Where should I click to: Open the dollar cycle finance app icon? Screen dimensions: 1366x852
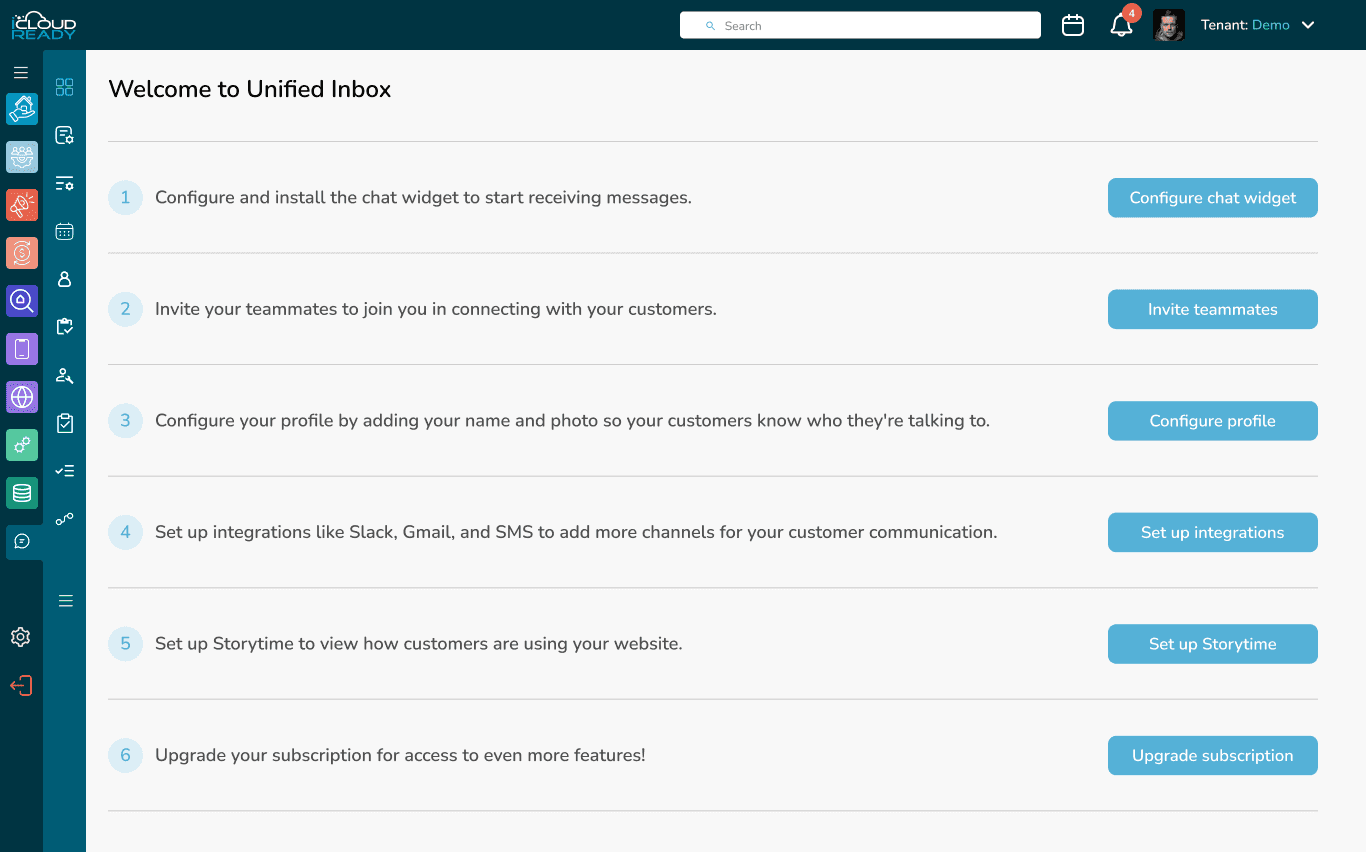(x=22, y=253)
